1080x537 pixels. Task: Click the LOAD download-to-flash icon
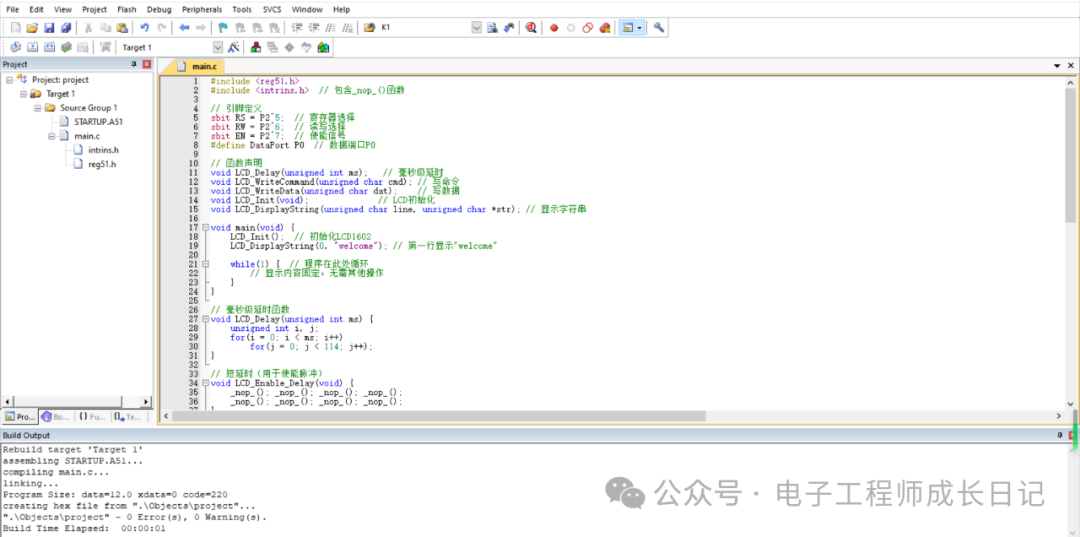[105, 47]
